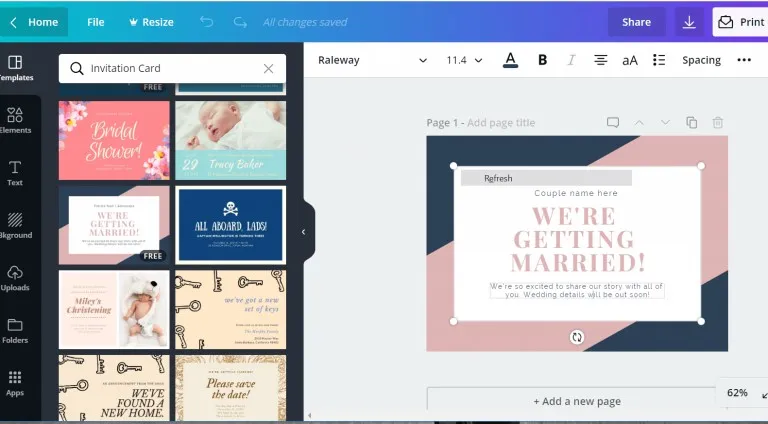Select the Miley's Christening template

(114, 309)
